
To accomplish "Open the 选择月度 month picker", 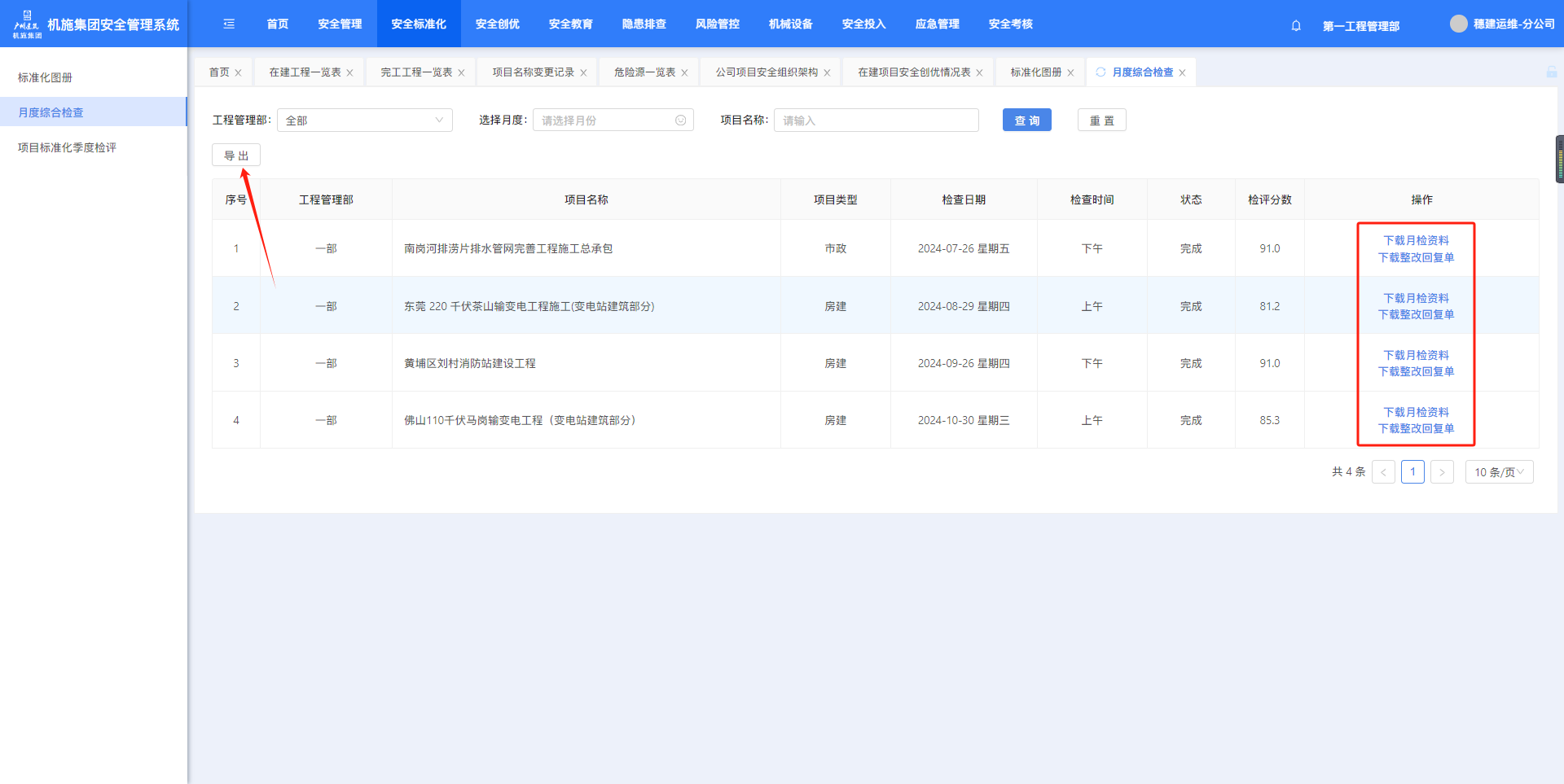I will [x=613, y=120].
